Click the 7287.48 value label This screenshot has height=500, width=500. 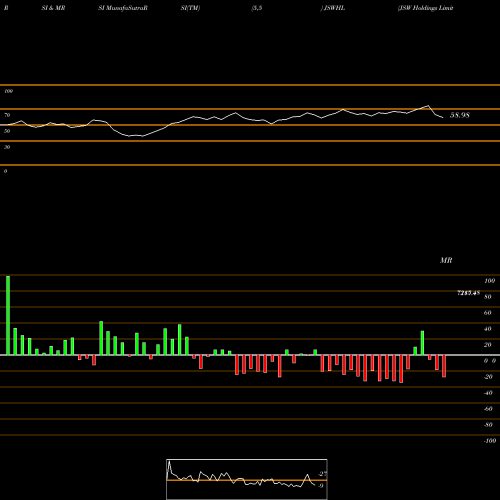point(468,293)
